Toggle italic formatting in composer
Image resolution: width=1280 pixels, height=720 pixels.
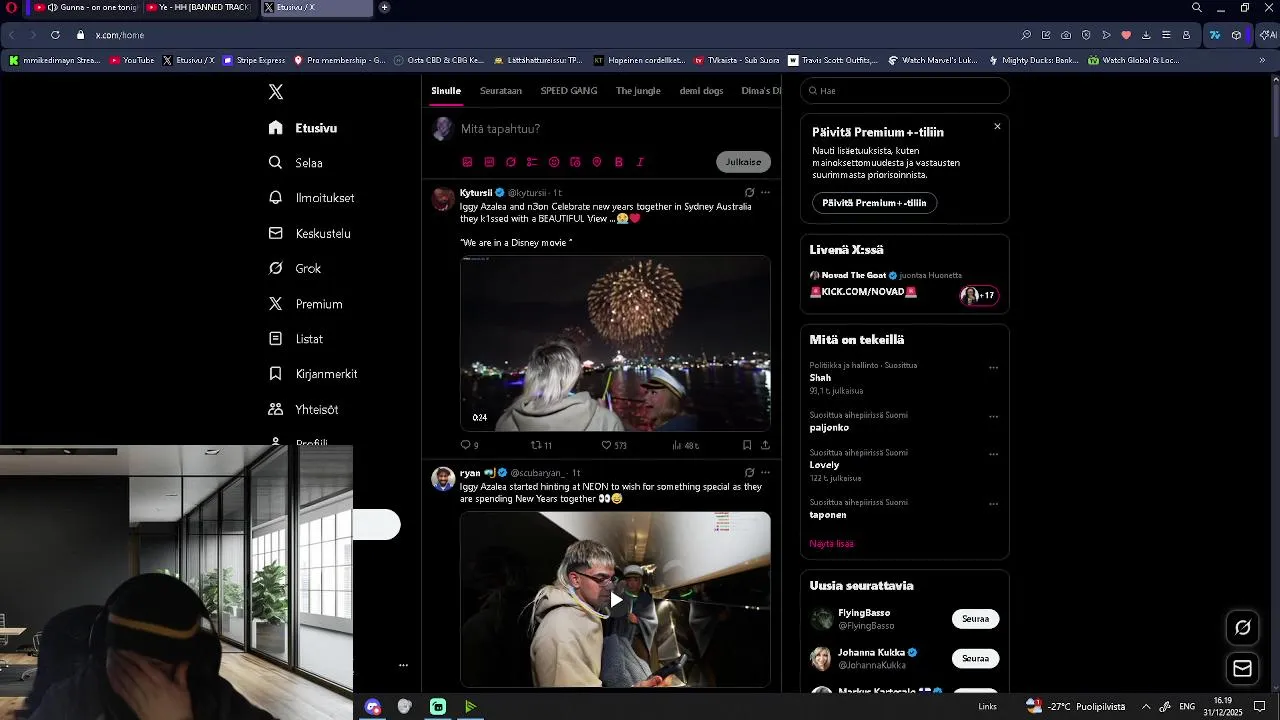pos(640,162)
